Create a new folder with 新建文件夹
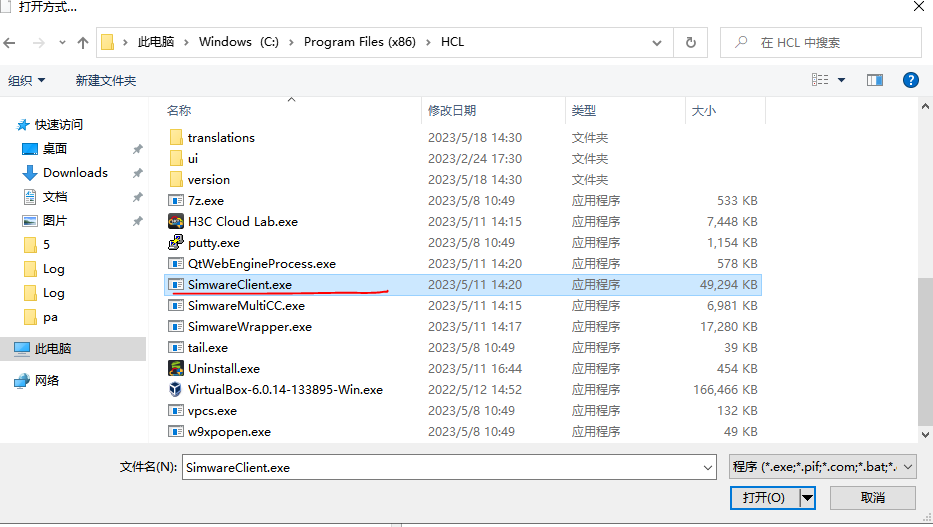Image resolution: width=933 pixels, height=527 pixels. [106, 80]
